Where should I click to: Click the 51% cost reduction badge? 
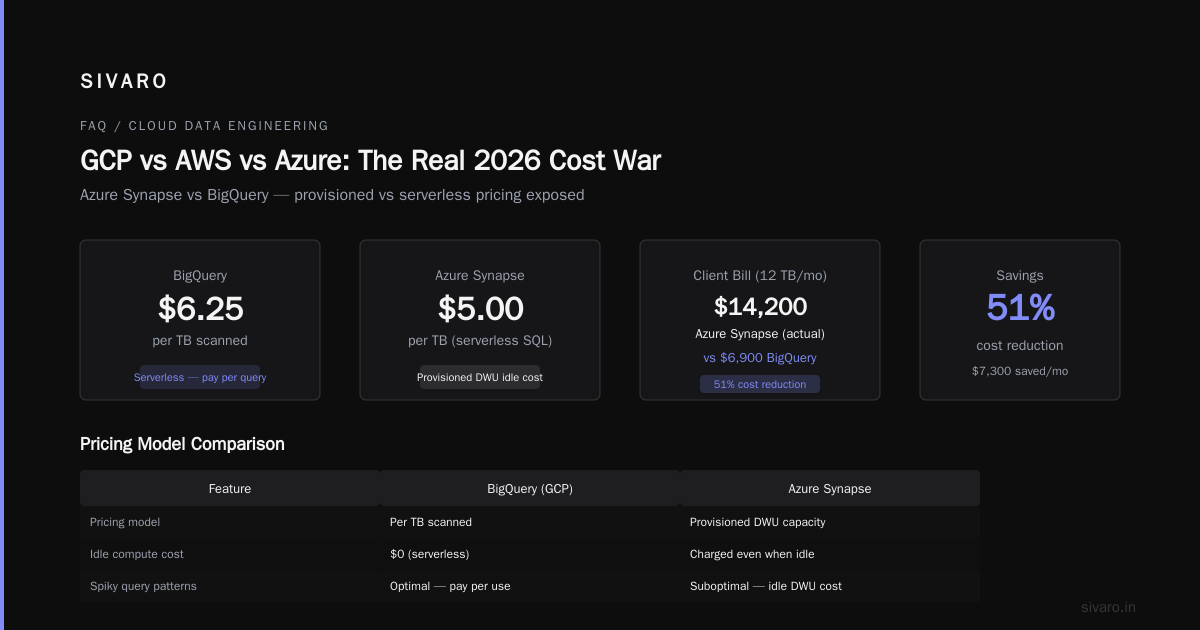point(760,384)
